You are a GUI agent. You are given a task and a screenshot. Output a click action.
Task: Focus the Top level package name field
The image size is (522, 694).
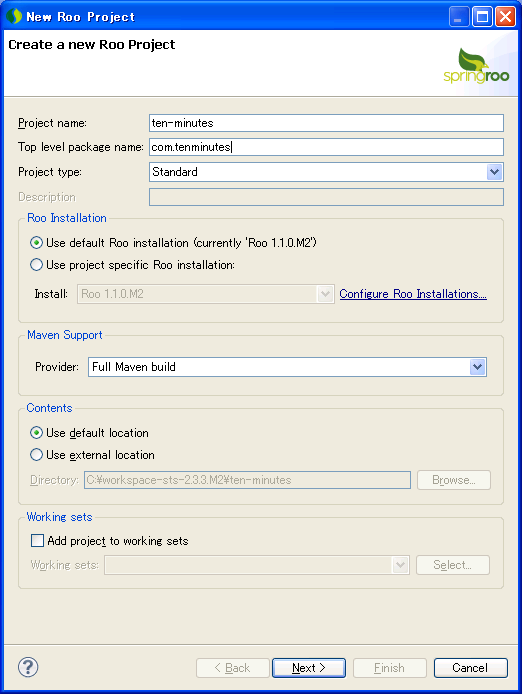(x=326, y=147)
